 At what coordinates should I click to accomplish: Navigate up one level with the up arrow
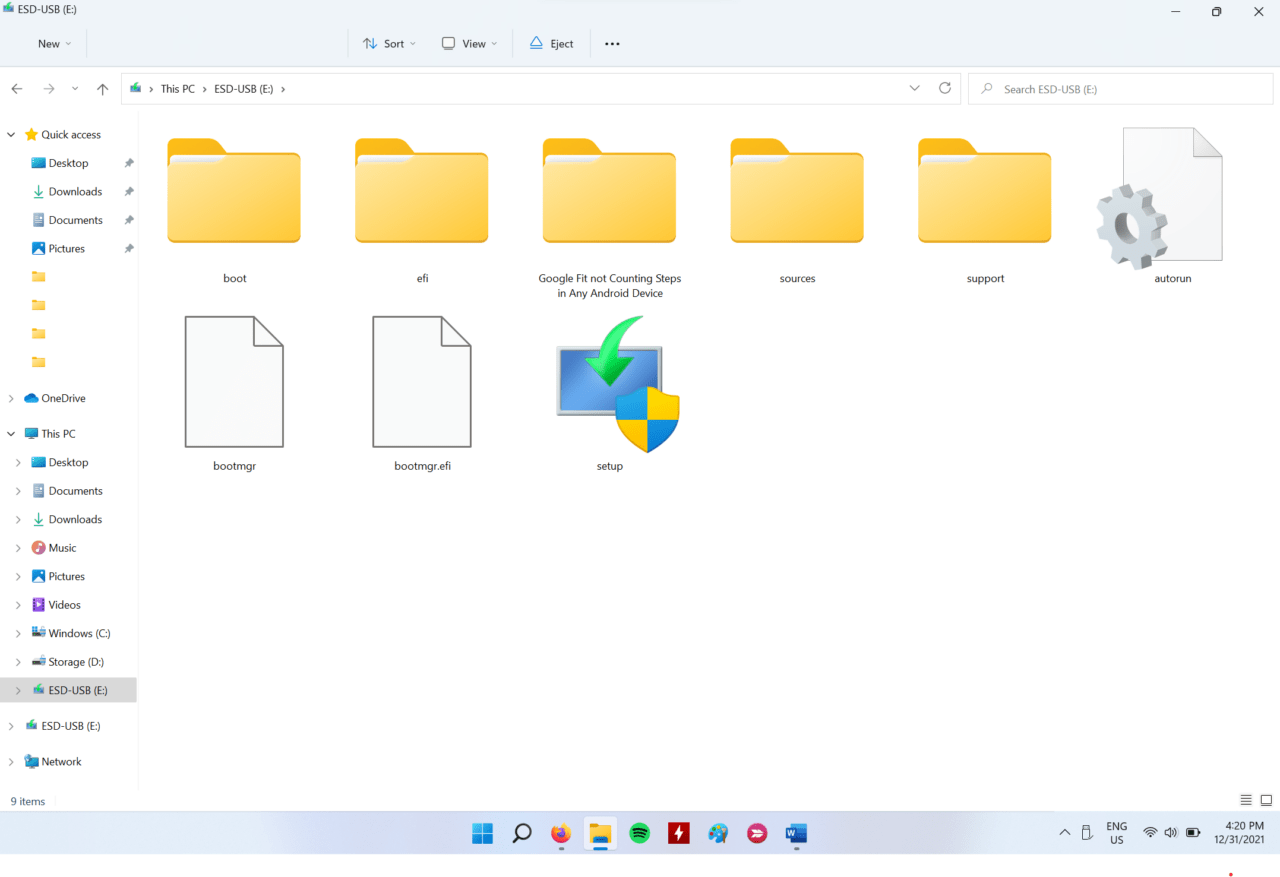(102, 88)
